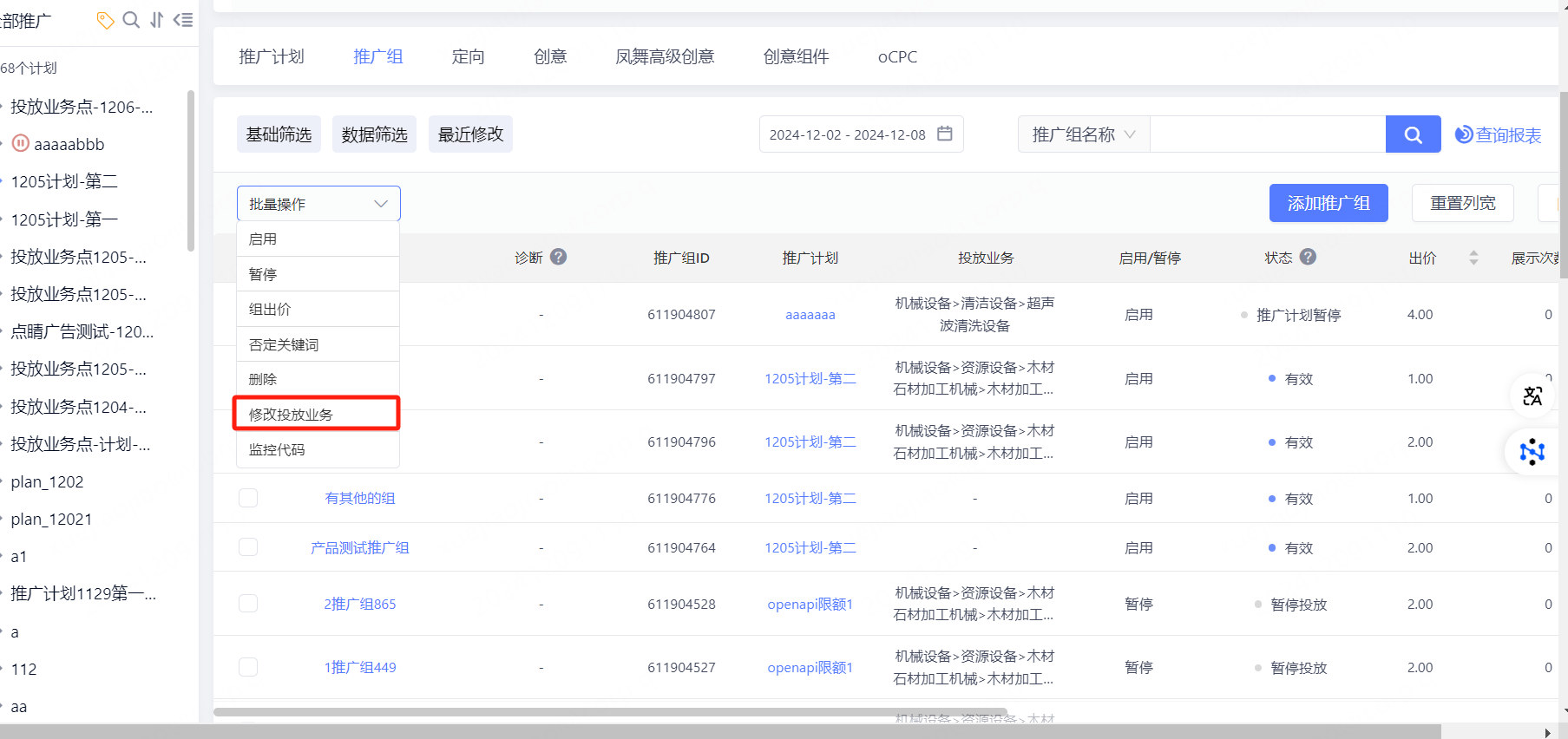The image size is (1568, 739).
Task: Click the blue search button
Action: (1413, 134)
